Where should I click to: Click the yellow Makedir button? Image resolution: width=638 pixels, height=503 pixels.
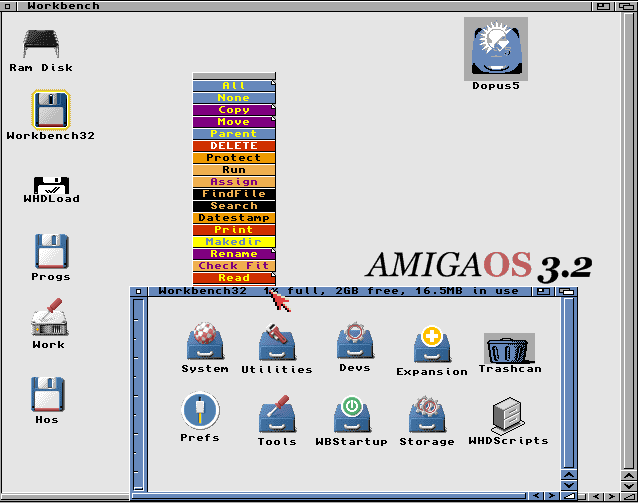[x=234, y=242]
